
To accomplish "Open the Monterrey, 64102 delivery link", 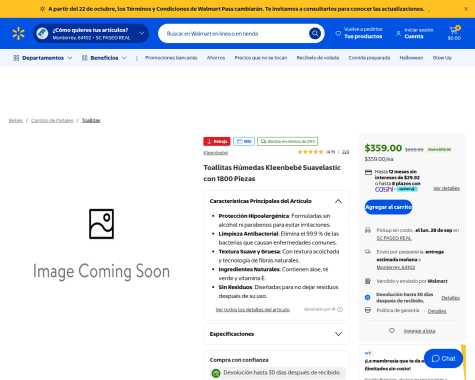I will [x=396, y=267].
